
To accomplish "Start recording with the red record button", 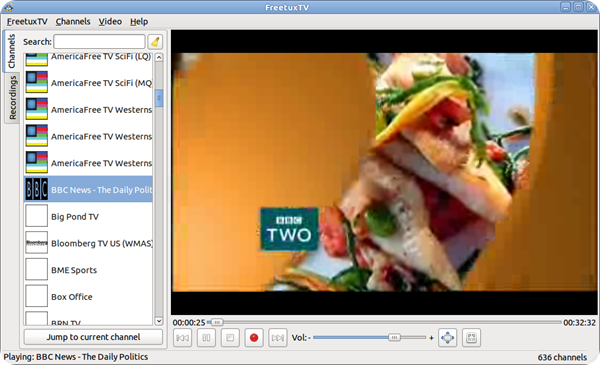I will (254, 338).
